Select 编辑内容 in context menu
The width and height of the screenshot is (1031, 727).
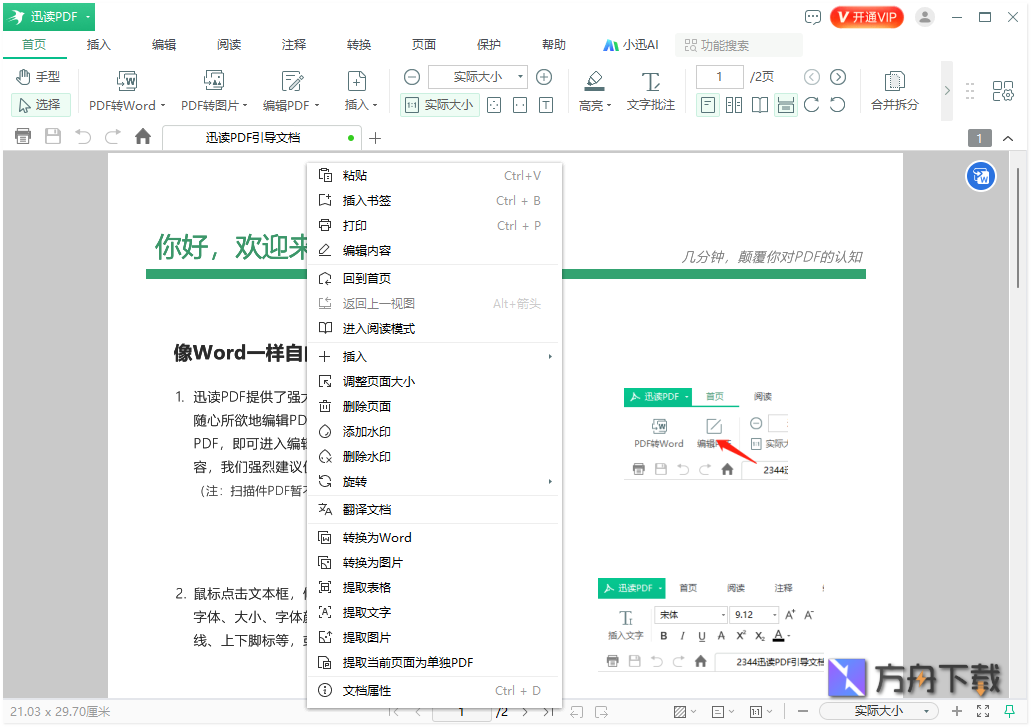434,250
